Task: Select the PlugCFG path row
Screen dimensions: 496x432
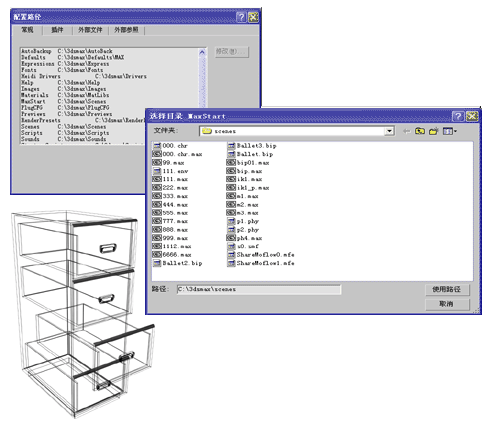Action: pos(83,108)
